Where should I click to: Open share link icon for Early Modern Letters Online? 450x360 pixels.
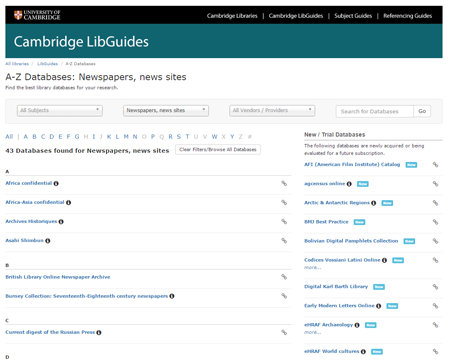pyautogui.click(x=435, y=305)
